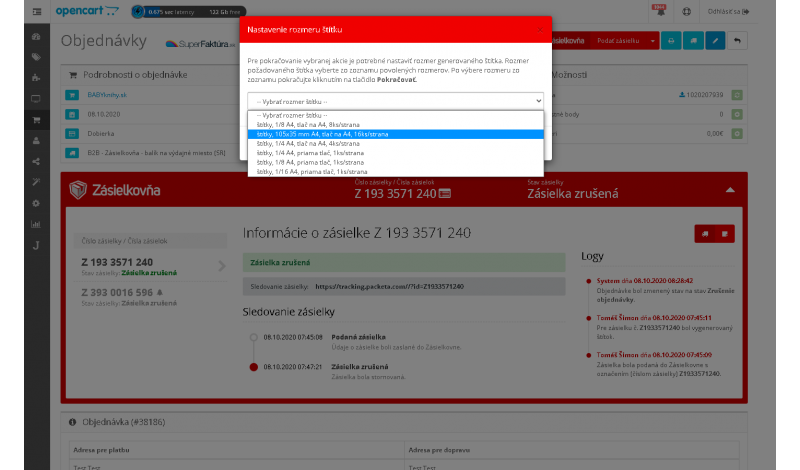Click the red Zásielka zrušená timeline marker
800x470 pixels.
[x=254, y=367]
